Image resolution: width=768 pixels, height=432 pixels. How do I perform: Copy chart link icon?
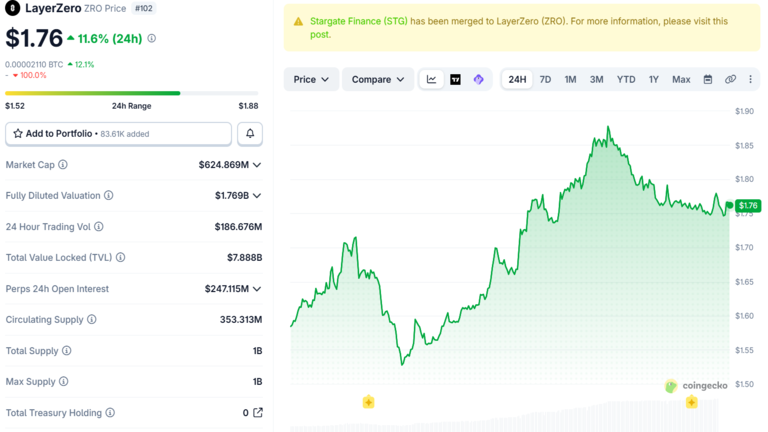coord(730,79)
